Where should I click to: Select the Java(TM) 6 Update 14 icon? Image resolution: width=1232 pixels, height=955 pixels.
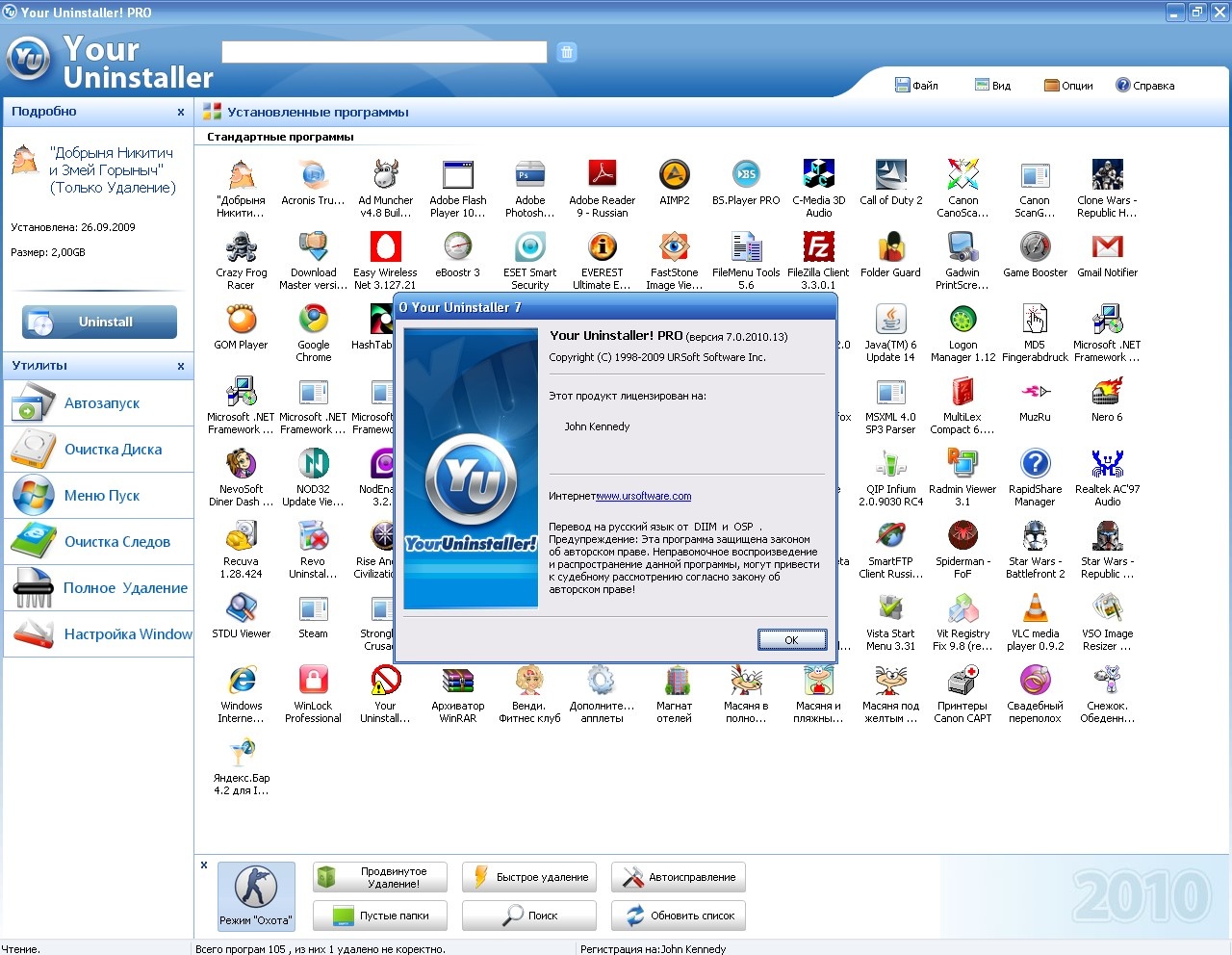tap(890, 320)
